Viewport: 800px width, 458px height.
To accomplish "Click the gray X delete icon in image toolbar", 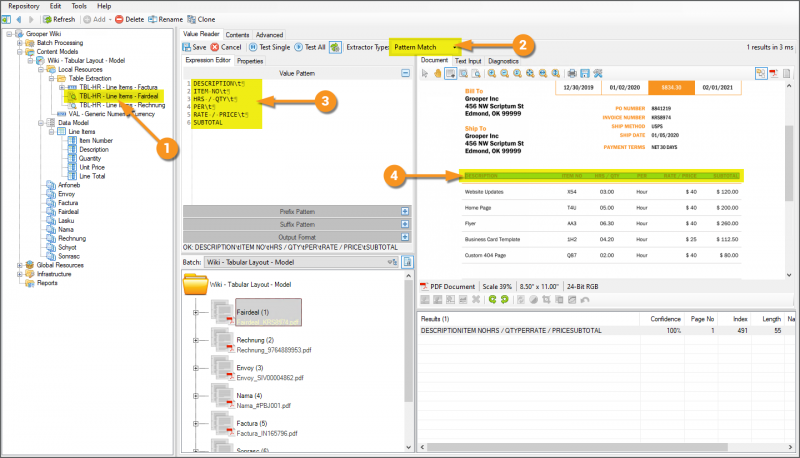I will [476, 299].
